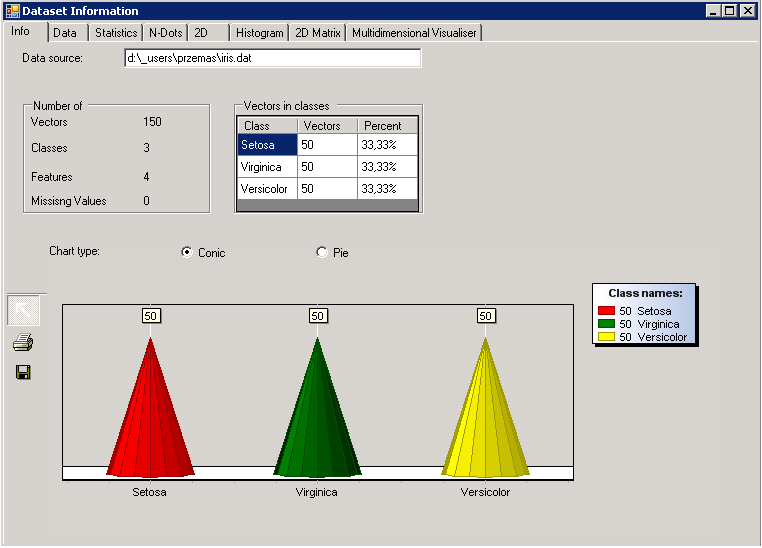Screen dimensions: 762x548
Task: Click the Class names legend title
Action: [x=645, y=293]
